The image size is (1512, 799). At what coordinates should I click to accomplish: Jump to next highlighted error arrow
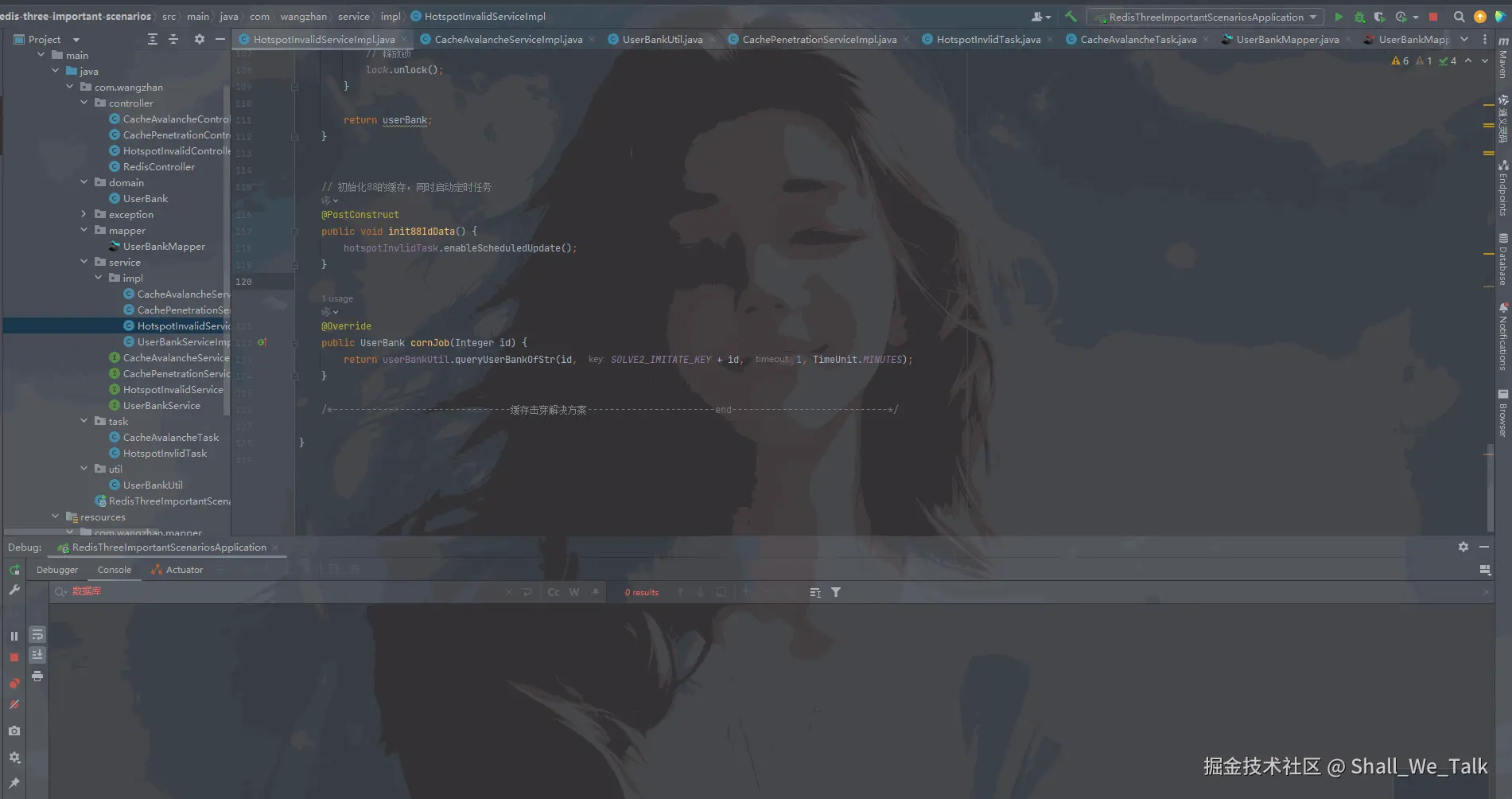(1484, 60)
